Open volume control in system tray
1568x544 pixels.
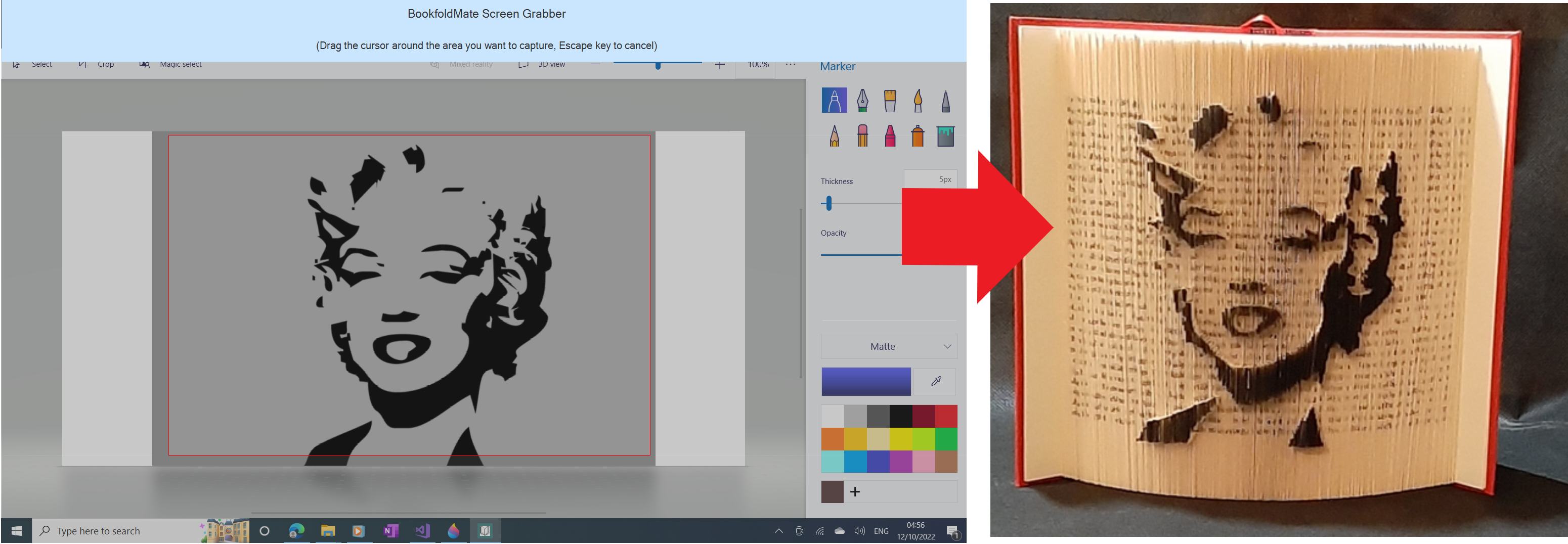coord(859,531)
